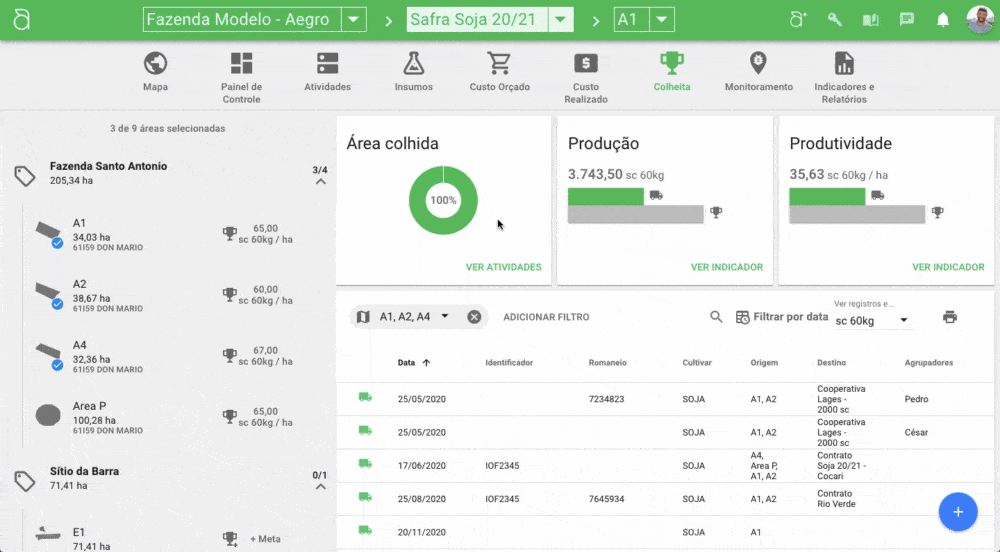
Task: Open the Mapa globe icon
Action: tap(155, 64)
